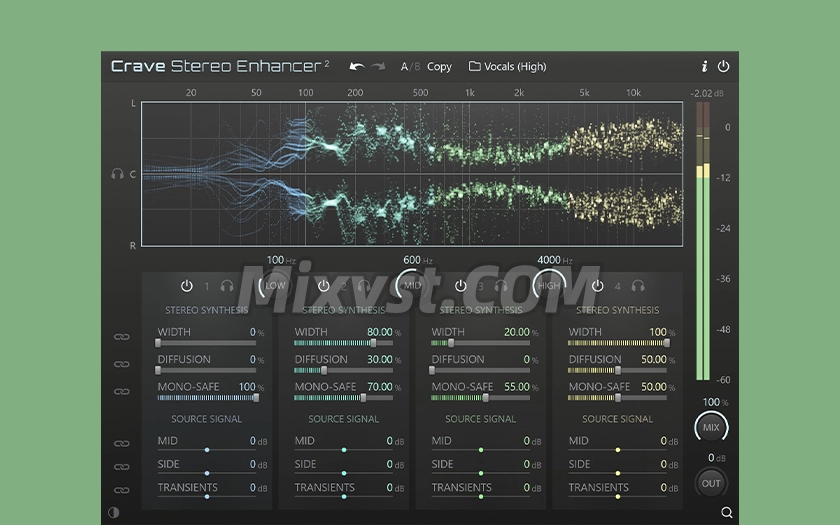
Task: Click the 600 Hz crossover value
Action: (418, 260)
